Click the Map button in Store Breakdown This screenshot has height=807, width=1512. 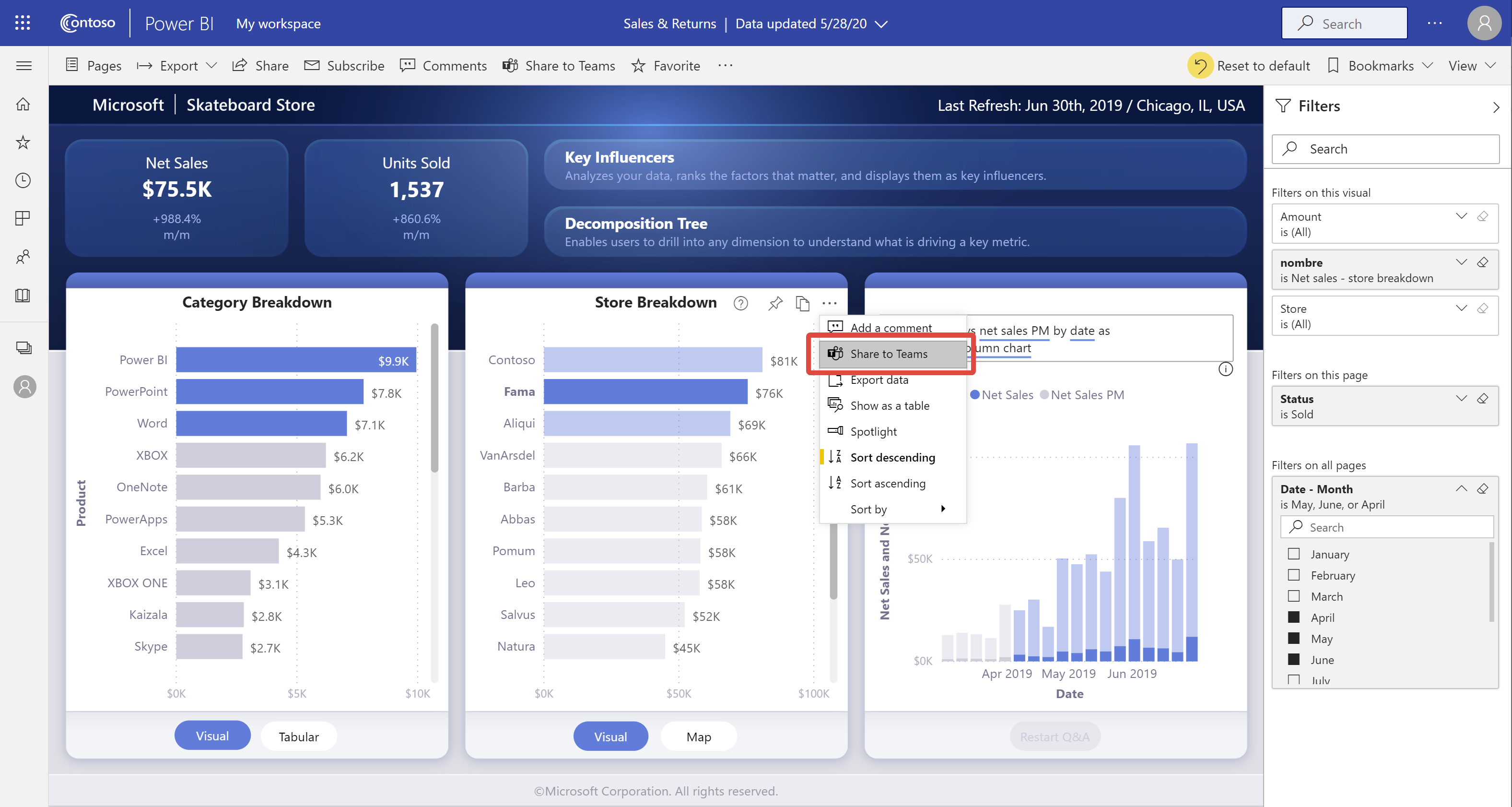699,735
